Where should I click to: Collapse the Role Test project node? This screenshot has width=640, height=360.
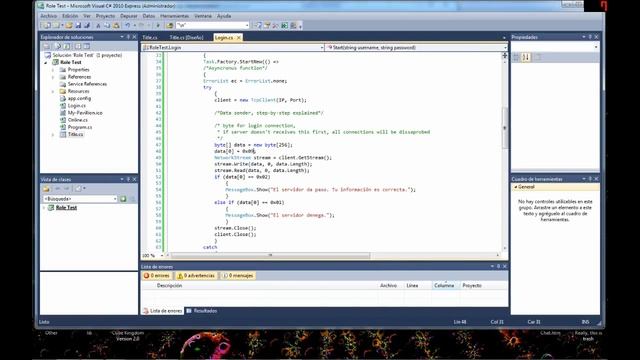(46, 62)
